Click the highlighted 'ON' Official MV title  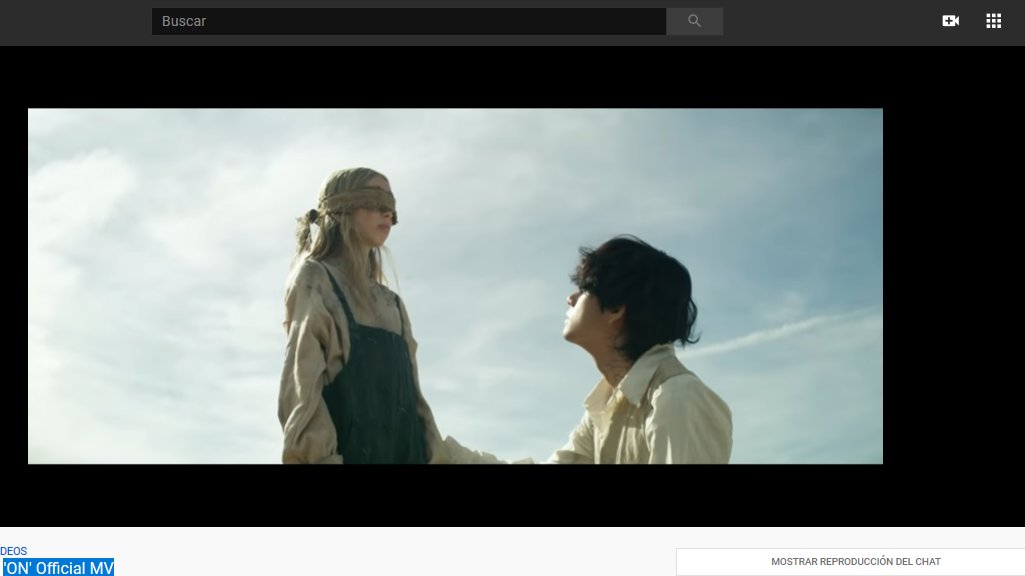point(58,568)
